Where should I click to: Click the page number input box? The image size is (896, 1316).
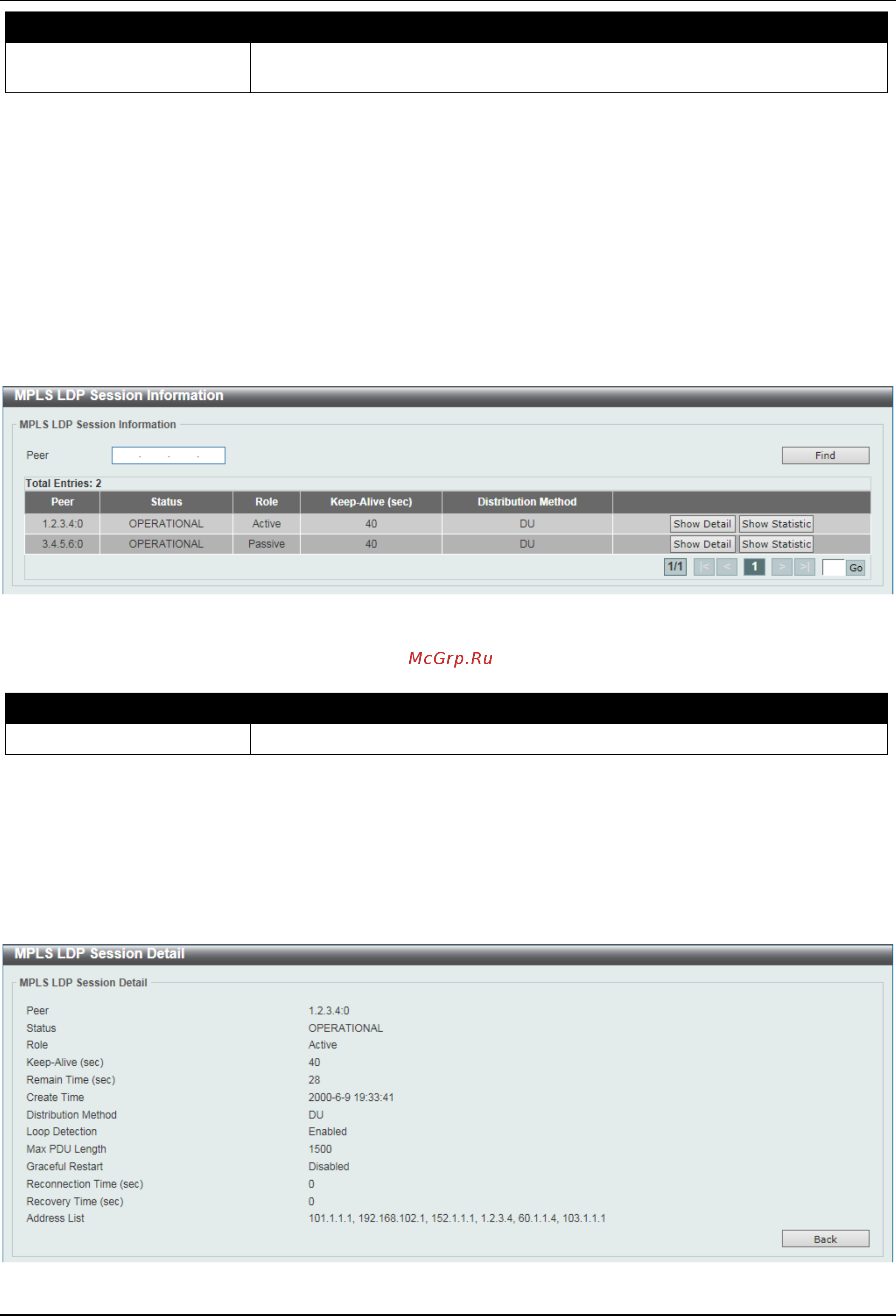point(833,568)
